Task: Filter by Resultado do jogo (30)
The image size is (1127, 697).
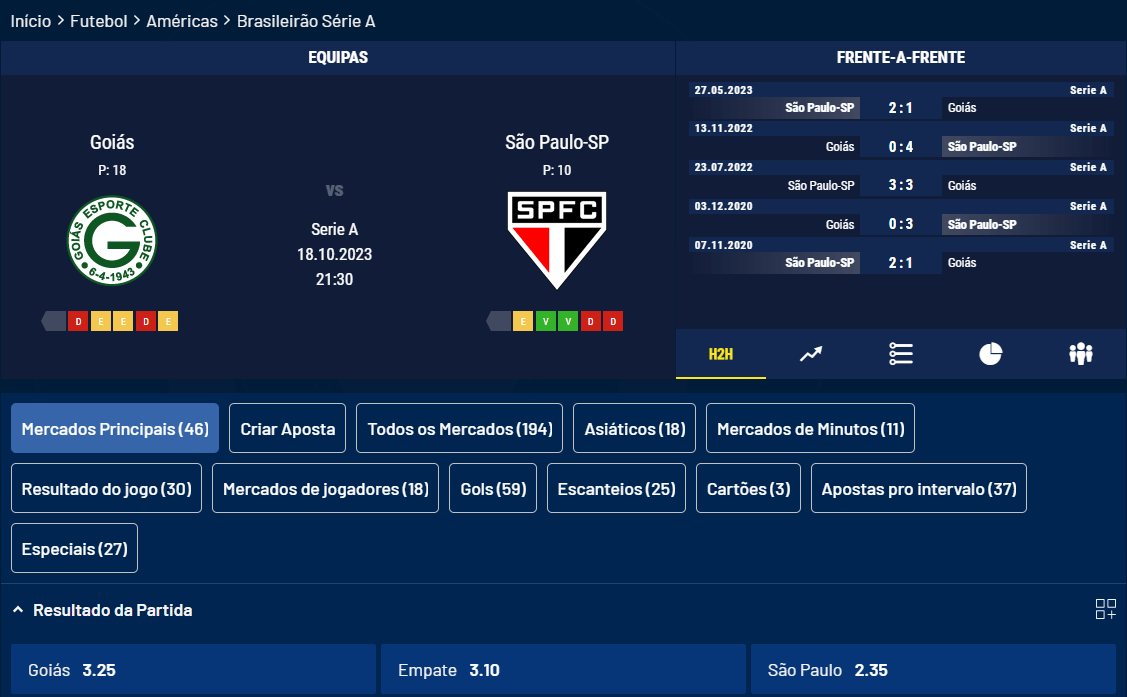Action: pyautogui.click(x=106, y=489)
